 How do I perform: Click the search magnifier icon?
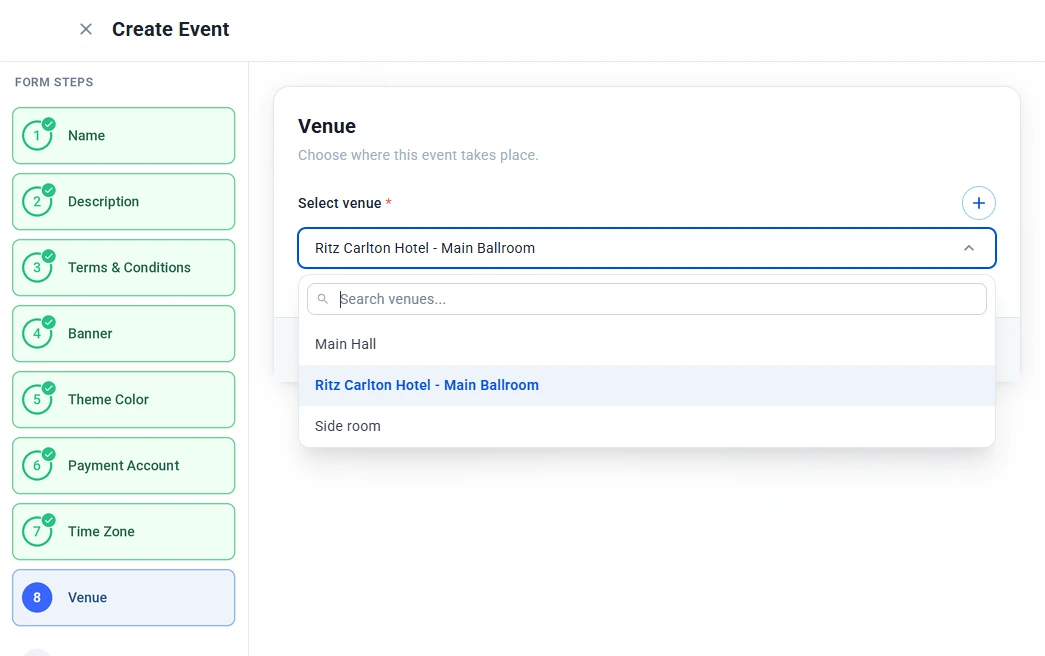point(323,299)
